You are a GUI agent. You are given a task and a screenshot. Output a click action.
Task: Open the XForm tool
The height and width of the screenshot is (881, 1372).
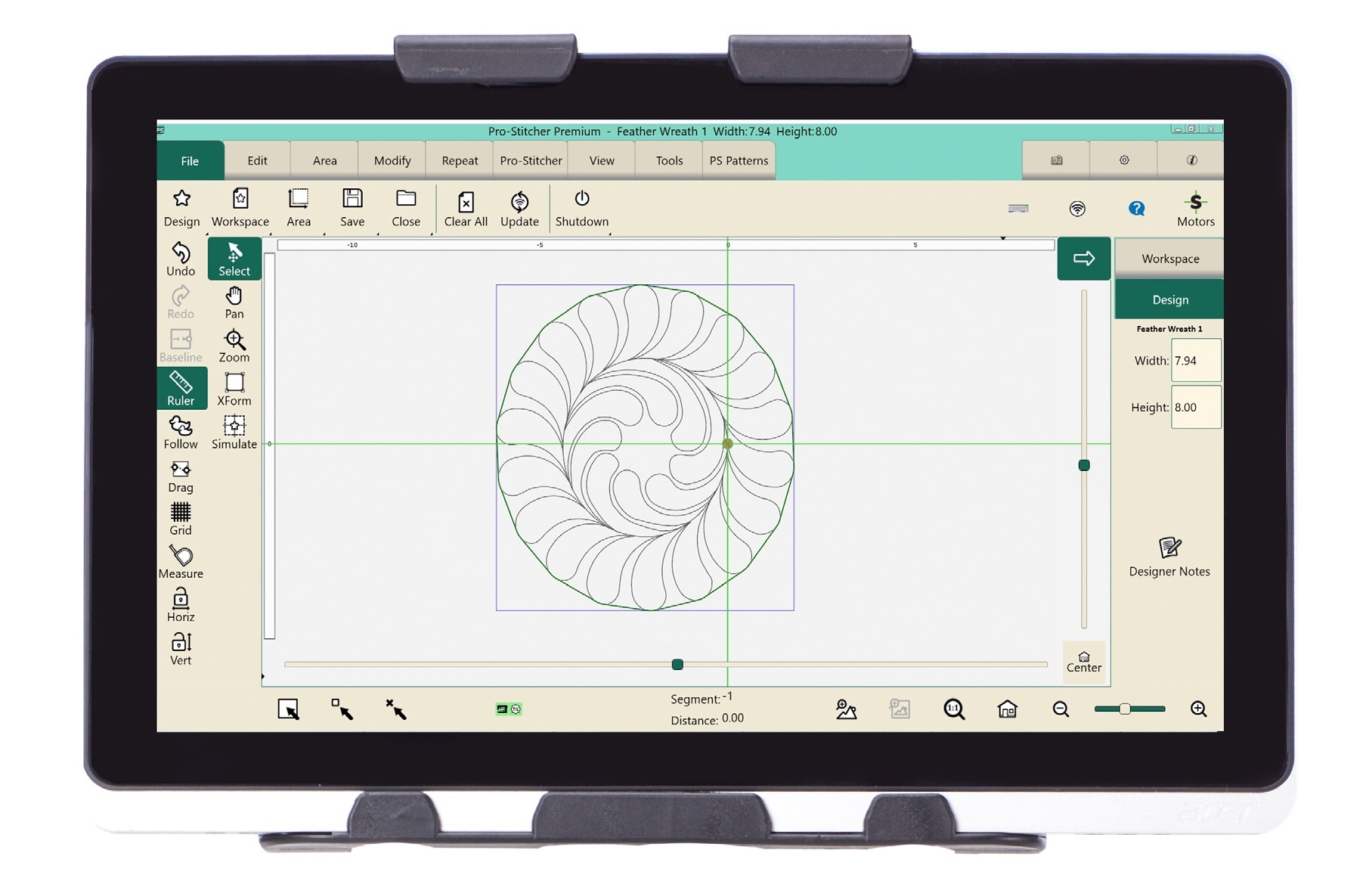pos(234,389)
